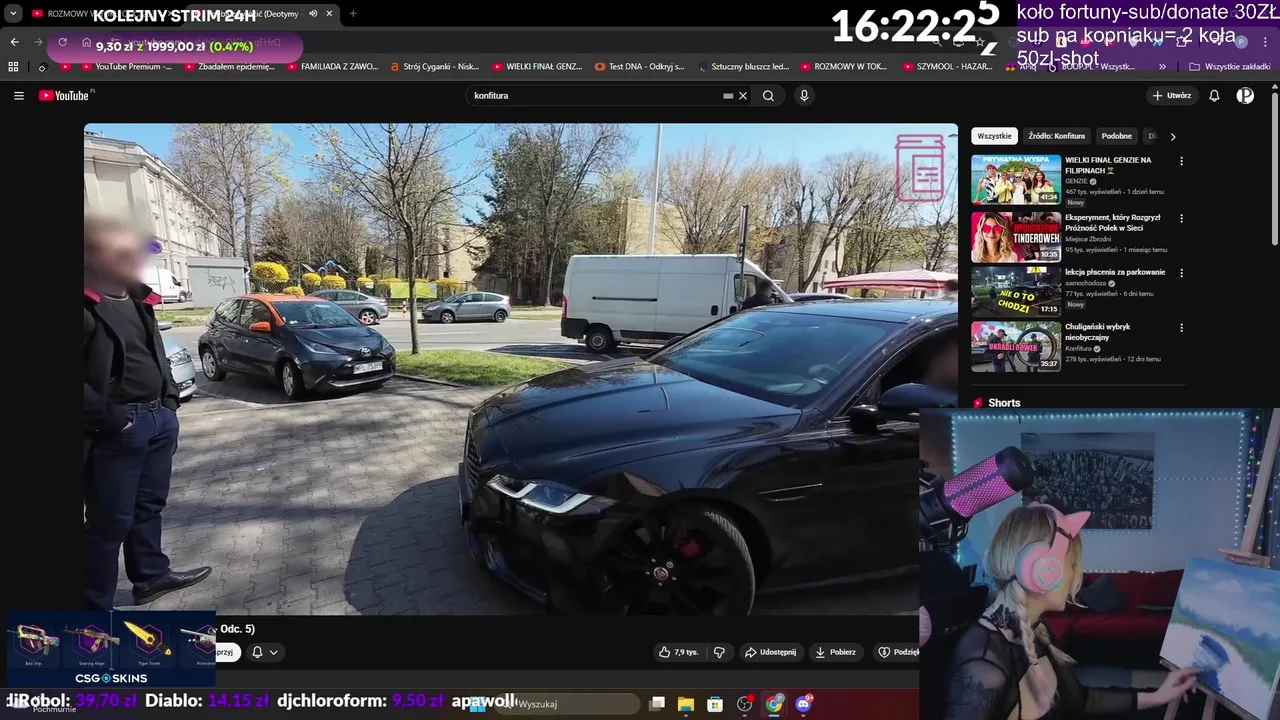The height and width of the screenshot is (720, 1280).
Task: Click the Udostępnij share button
Action: click(770, 652)
